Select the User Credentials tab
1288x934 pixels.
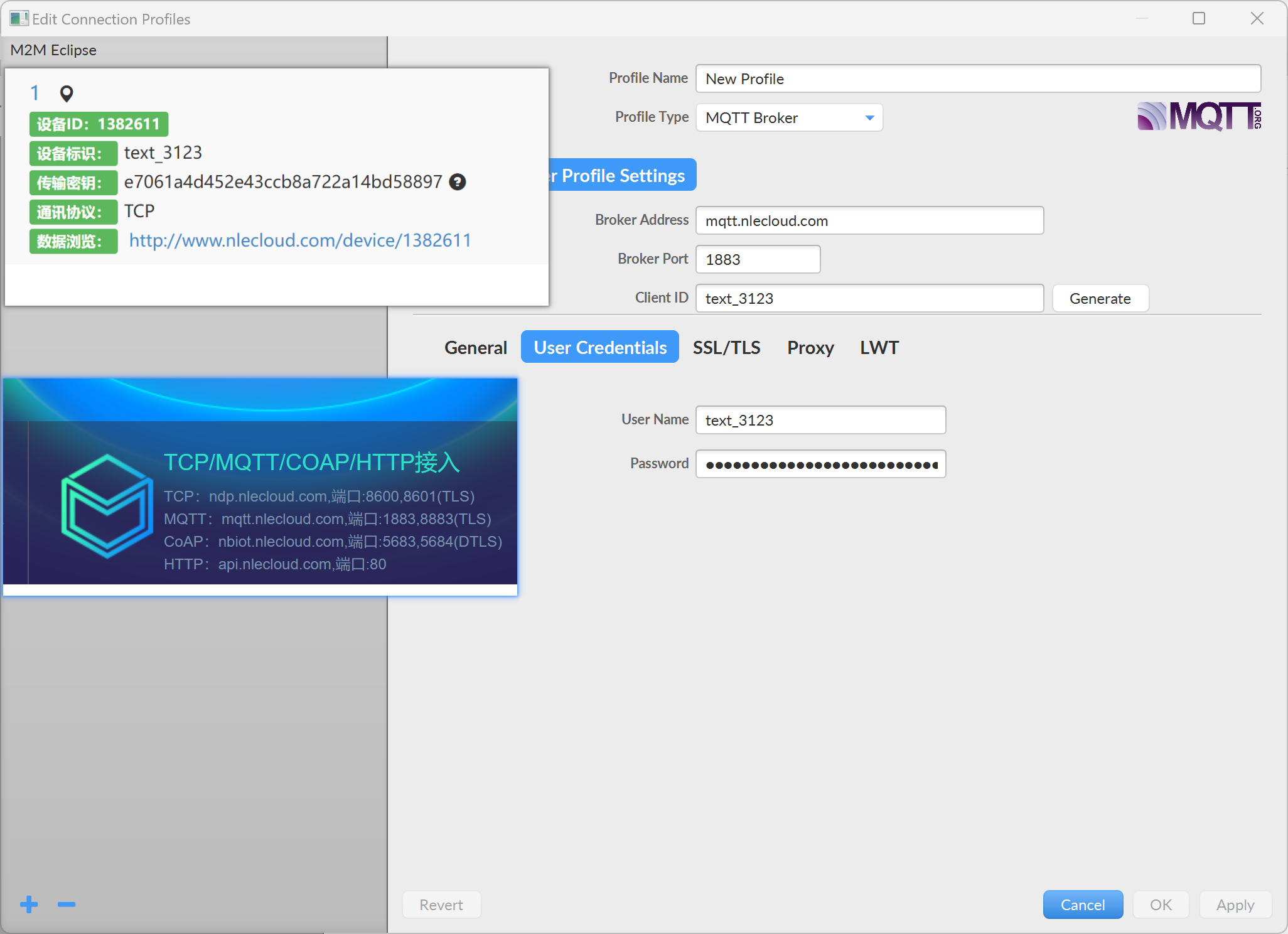tap(599, 348)
